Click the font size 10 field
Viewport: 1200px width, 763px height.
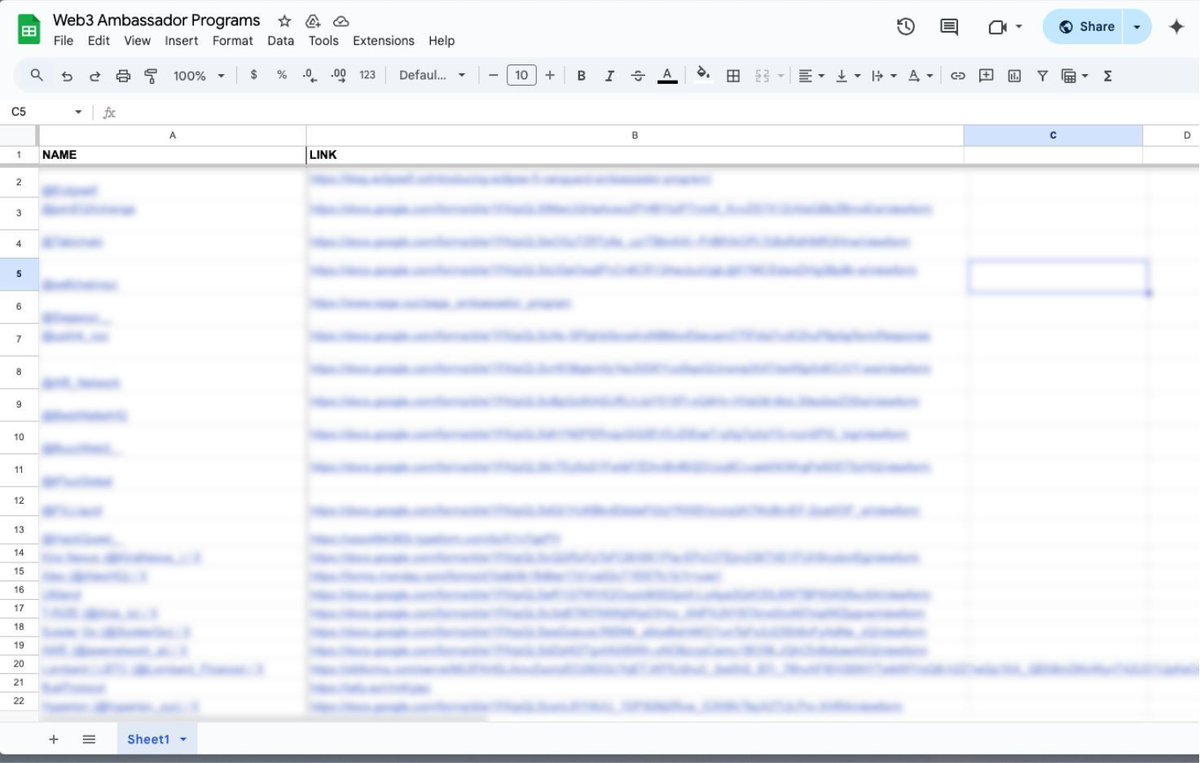tap(521, 75)
